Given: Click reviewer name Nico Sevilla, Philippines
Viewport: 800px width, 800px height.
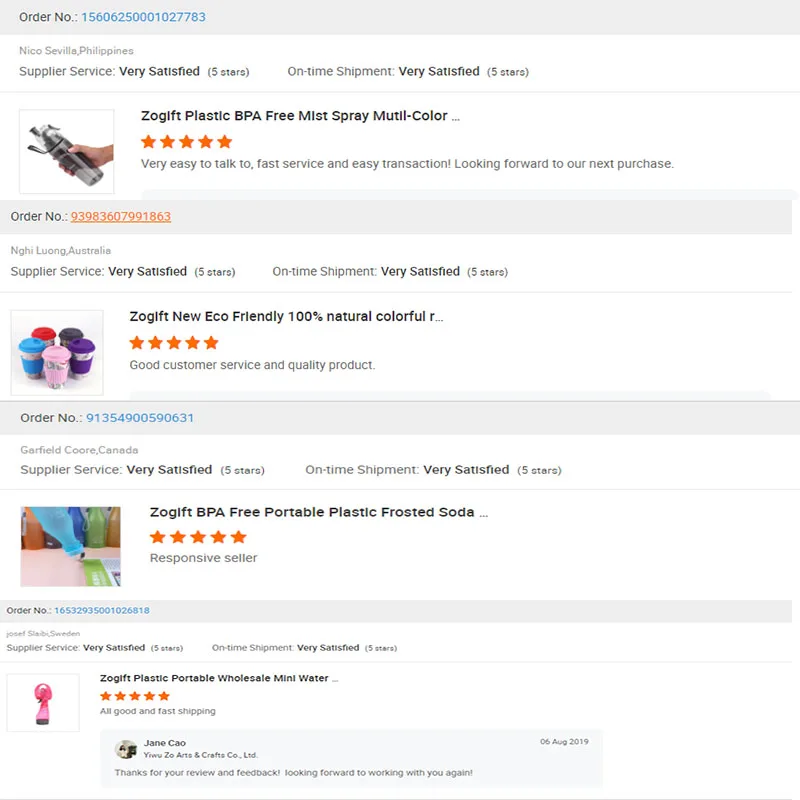Looking at the screenshot, I should tap(76, 50).
